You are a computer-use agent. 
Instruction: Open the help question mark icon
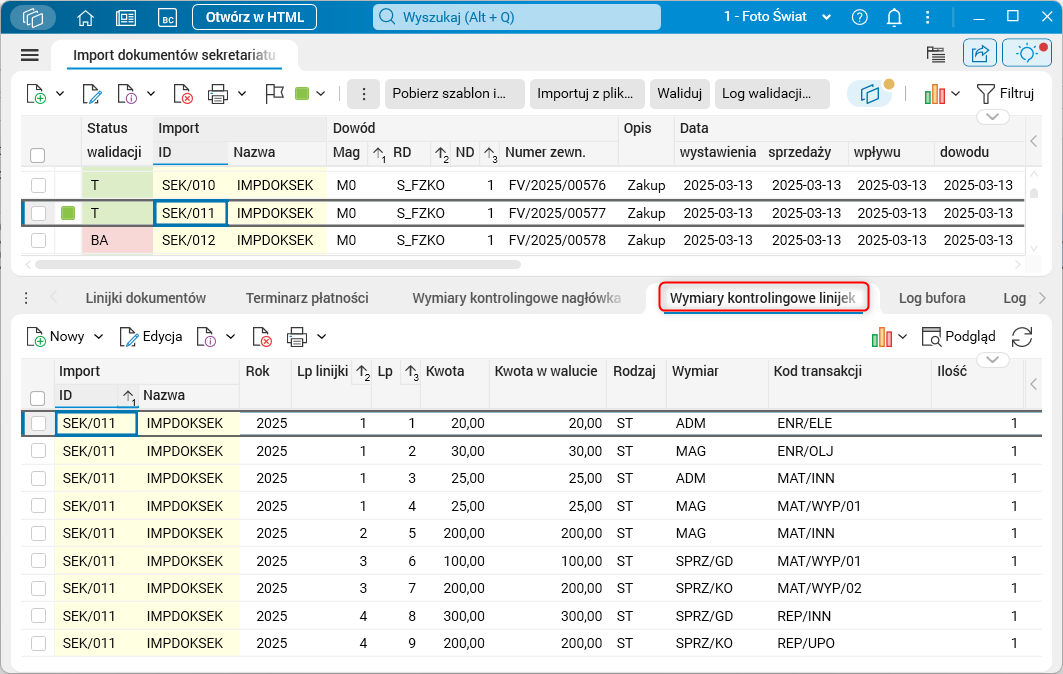[860, 17]
